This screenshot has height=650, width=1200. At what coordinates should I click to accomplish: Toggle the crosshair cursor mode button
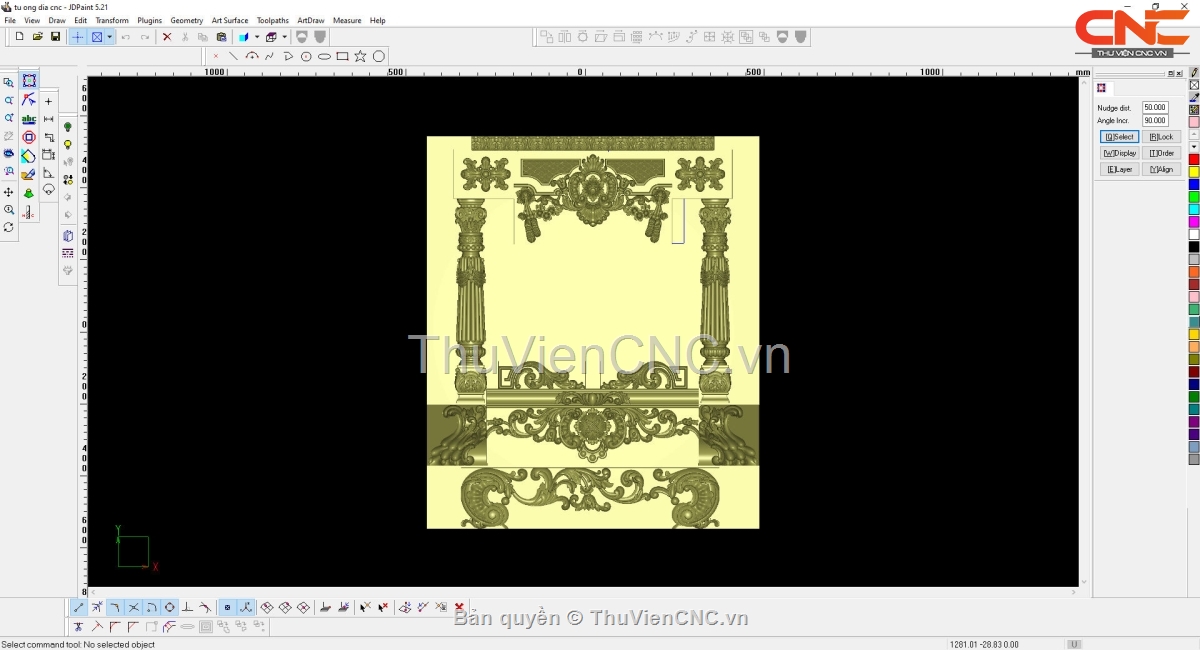coord(78,37)
